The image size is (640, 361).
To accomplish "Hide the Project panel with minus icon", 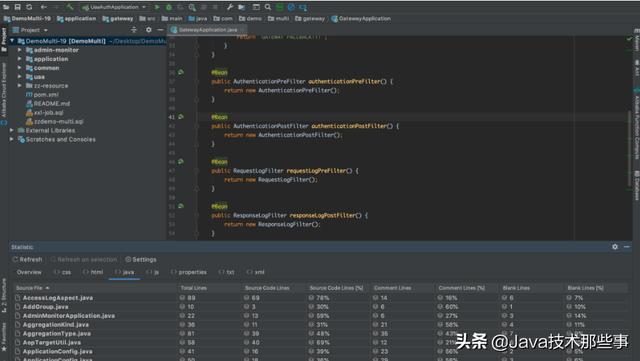I will 160,30.
